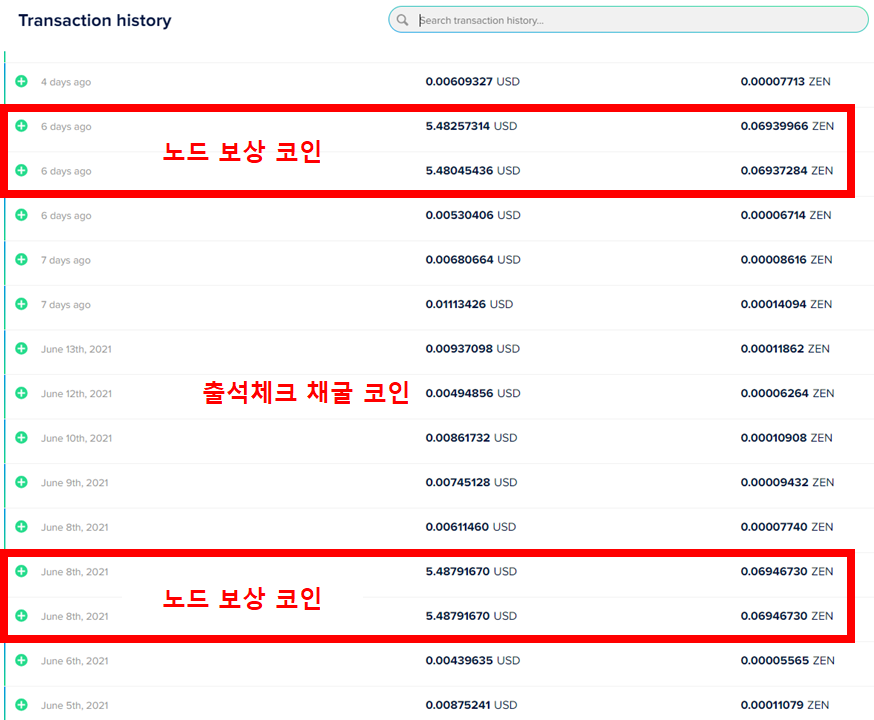Select the amount 0.00680664 USD

473,260
